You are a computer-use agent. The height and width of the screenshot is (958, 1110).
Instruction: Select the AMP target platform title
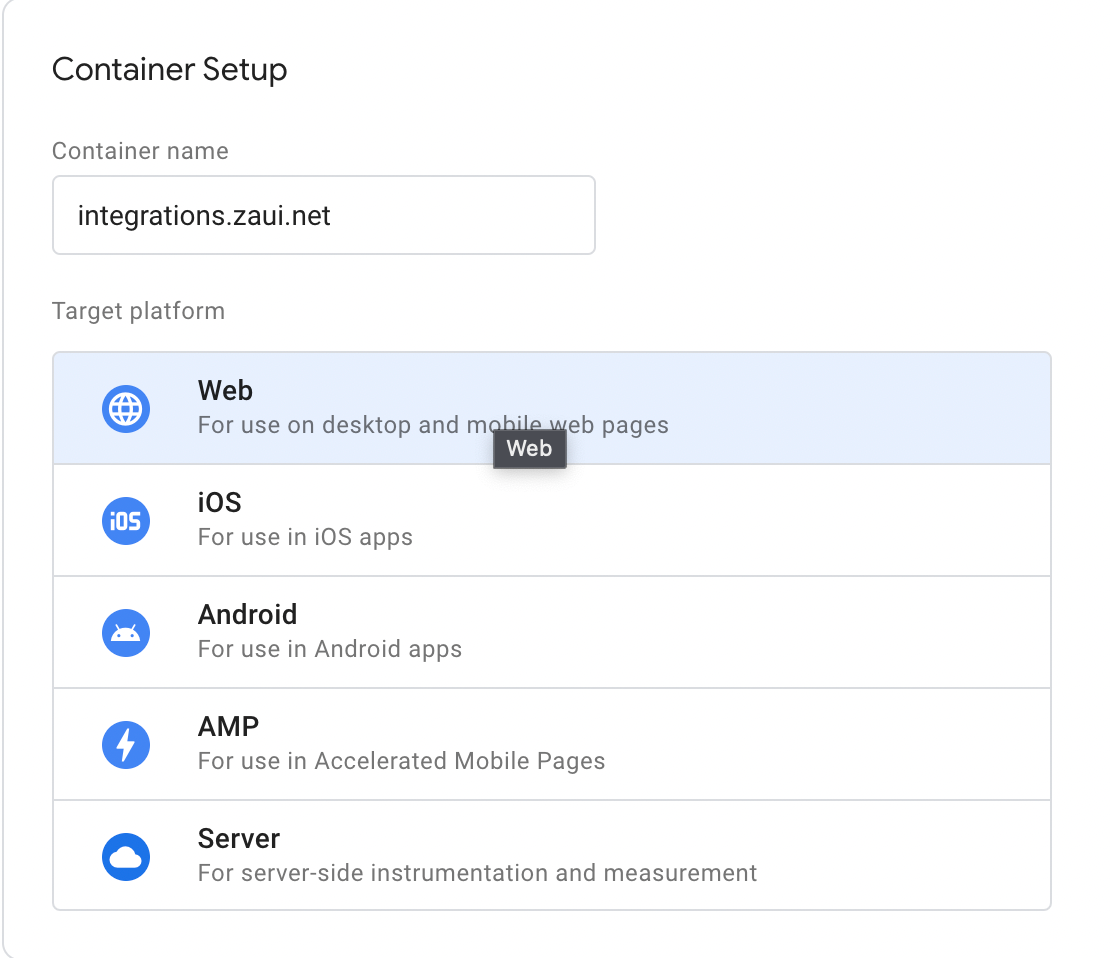(x=228, y=726)
